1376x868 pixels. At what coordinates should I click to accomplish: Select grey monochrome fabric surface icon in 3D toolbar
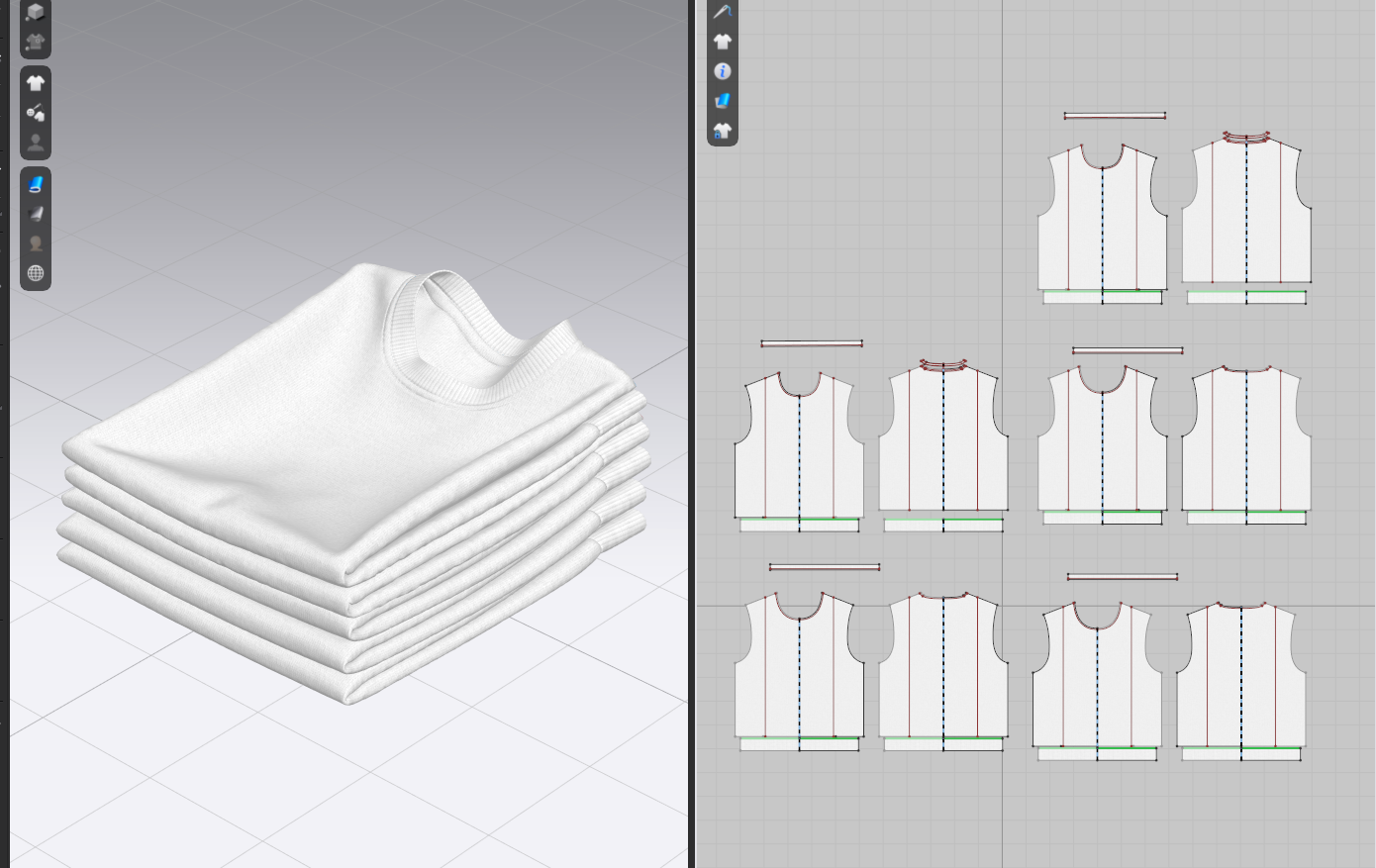coord(36,214)
